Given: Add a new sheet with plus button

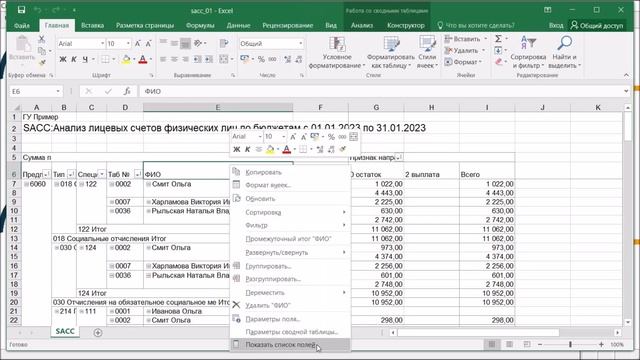Looking at the screenshot, I should point(98,333).
